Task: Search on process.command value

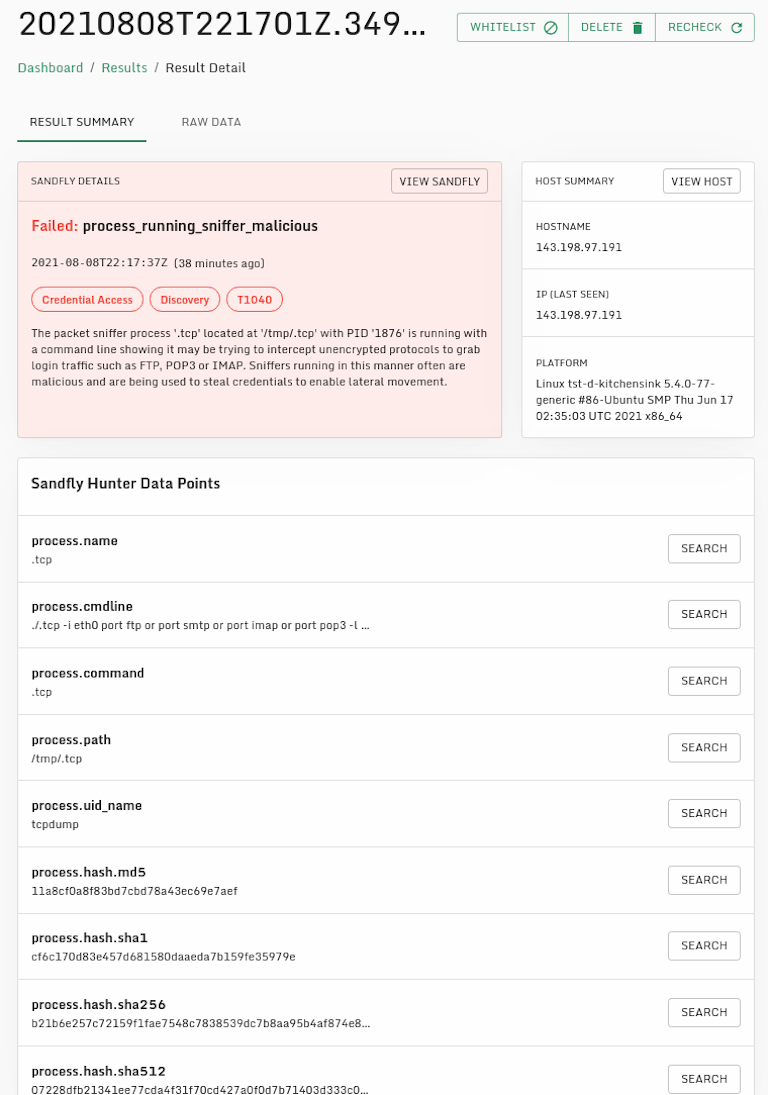Action: click(x=704, y=681)
